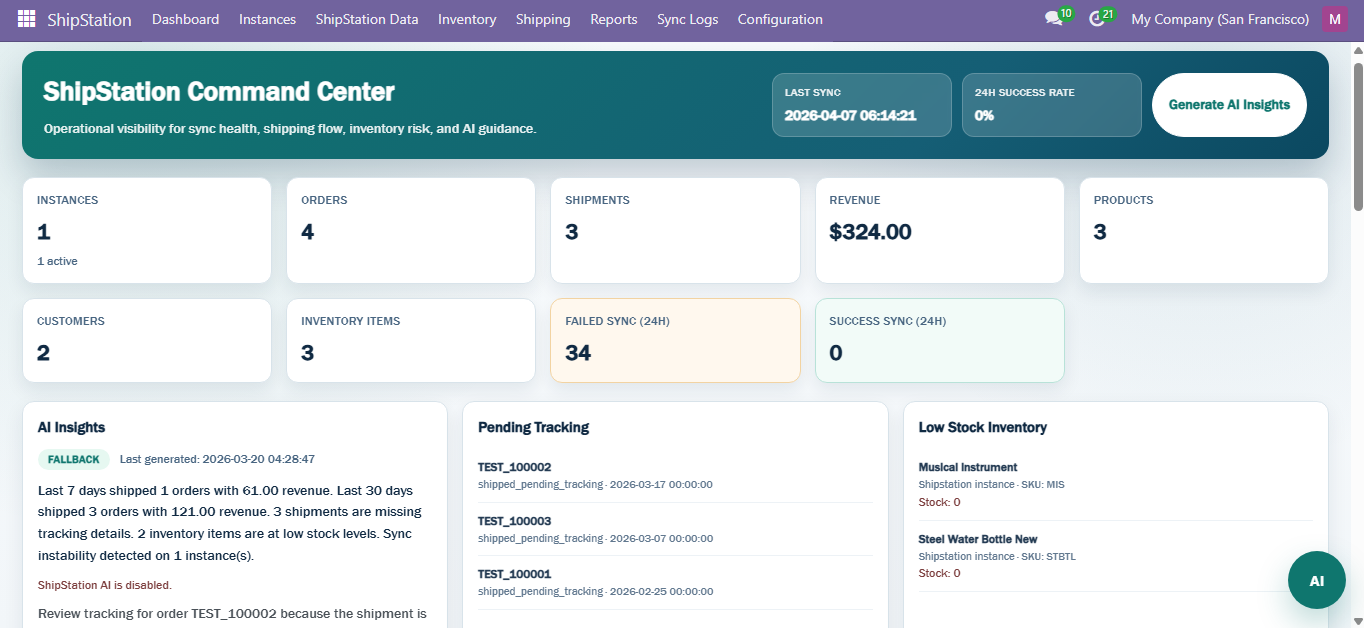Click the user avatar M icon
The height and width of the screenshot is (628, 1364).
1334,19
